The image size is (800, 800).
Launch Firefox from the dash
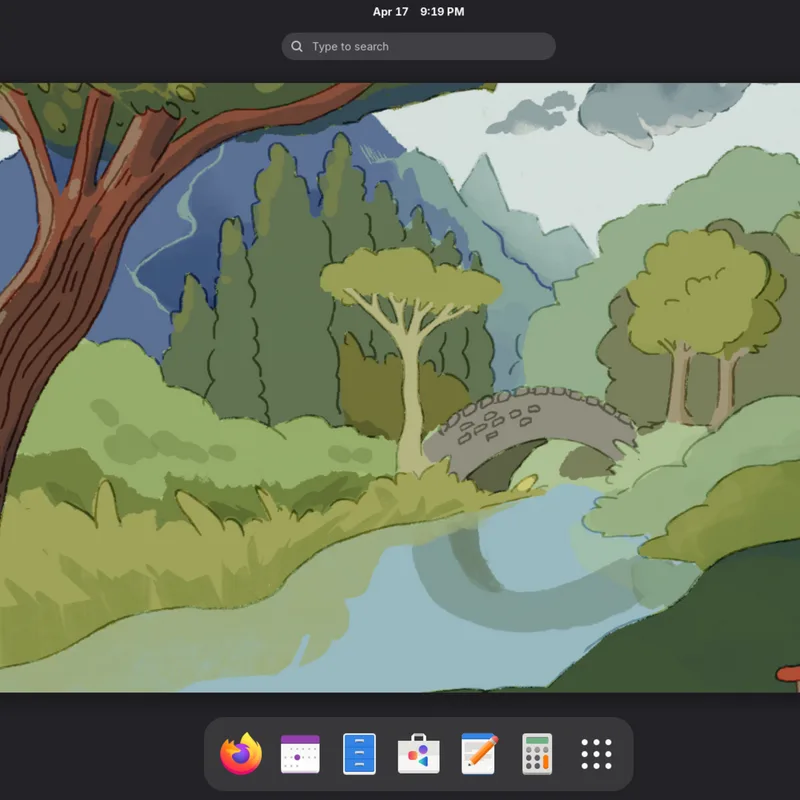pos(241,754)
